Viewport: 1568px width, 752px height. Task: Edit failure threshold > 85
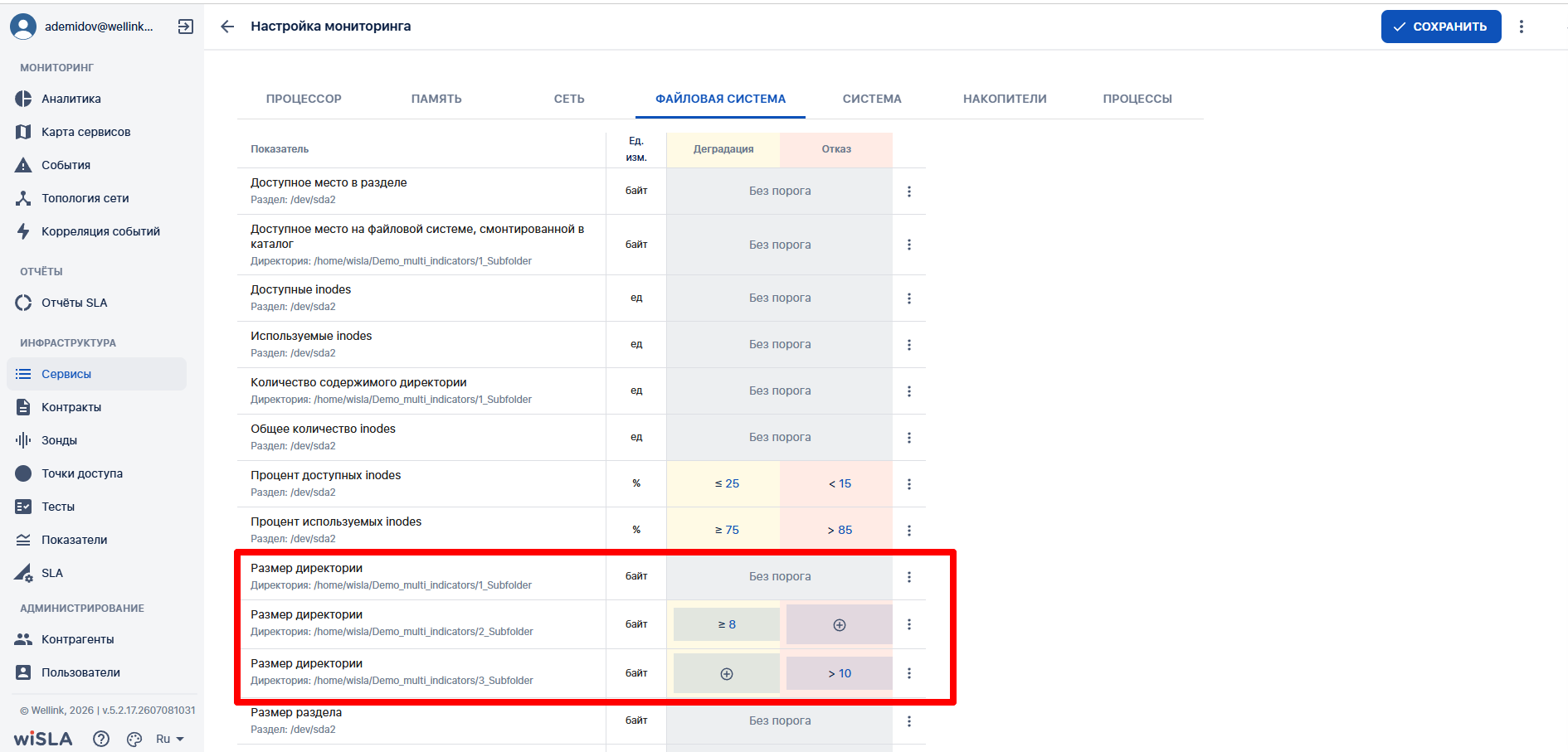point(840,530)
